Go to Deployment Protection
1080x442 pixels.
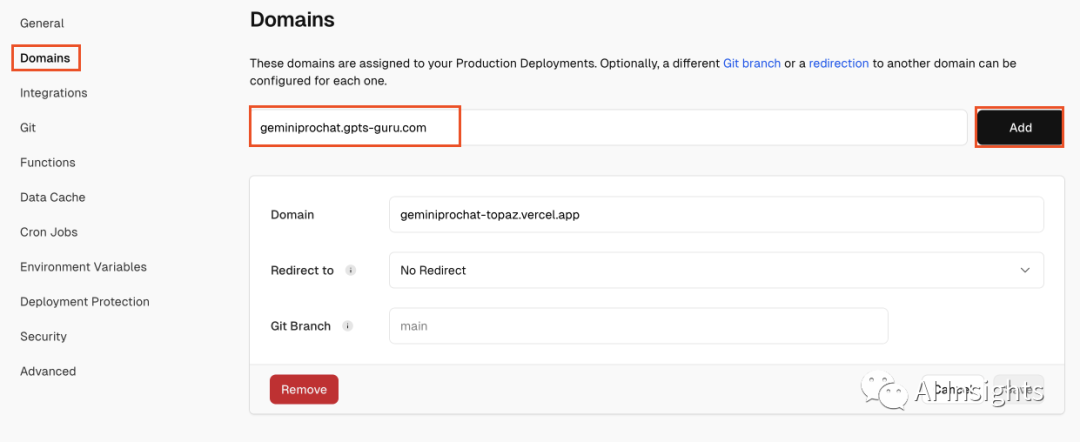85,302
